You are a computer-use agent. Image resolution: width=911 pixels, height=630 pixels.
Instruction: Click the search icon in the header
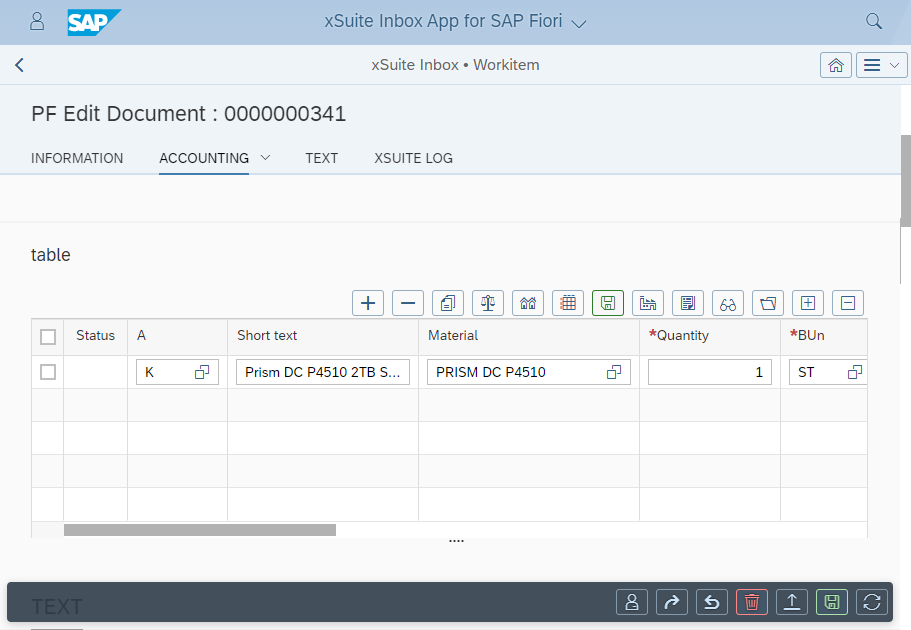pyautogui.click(x=873, y=20)
